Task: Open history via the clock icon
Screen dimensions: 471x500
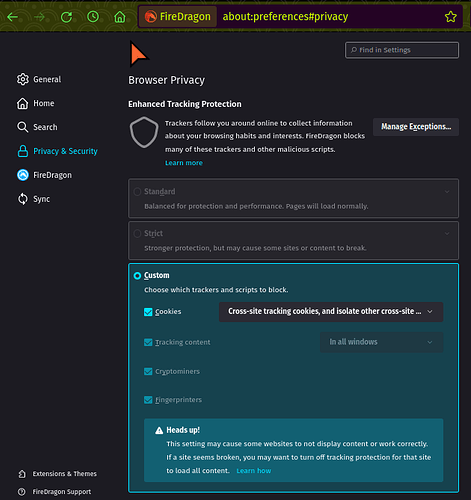Action: click(x=93, y=17)
